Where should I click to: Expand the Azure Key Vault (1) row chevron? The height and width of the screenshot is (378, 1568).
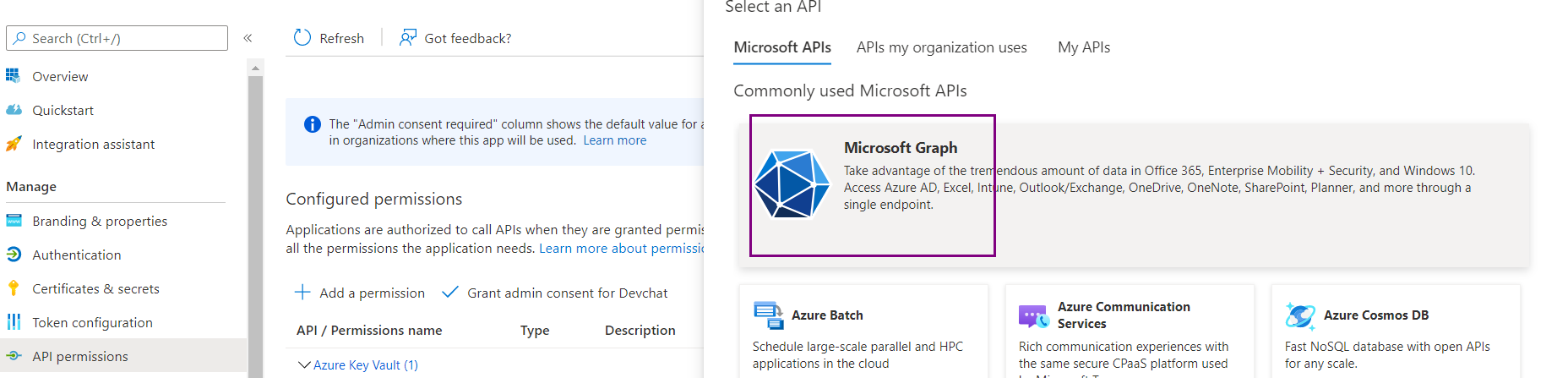click(x=304, y=364)
